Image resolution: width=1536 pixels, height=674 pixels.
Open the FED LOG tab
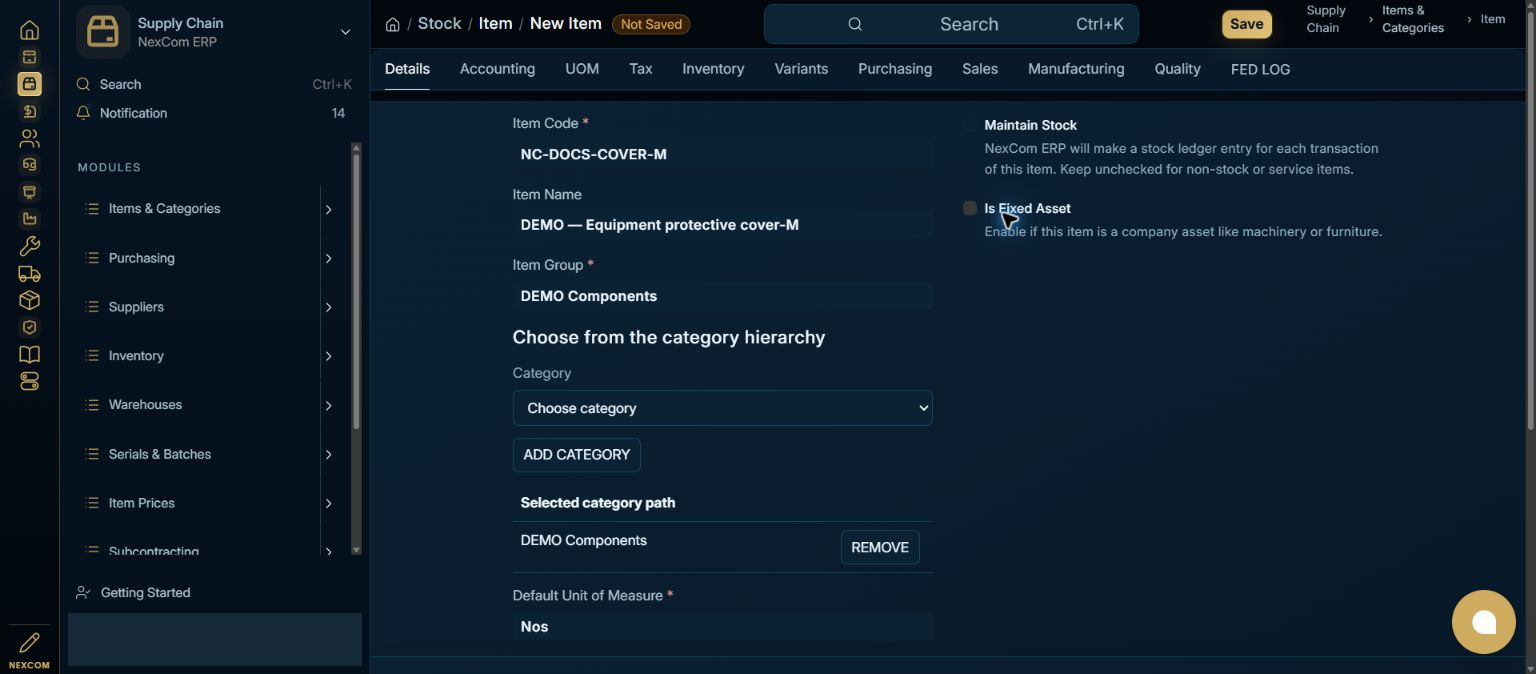tap(1260, 69)
